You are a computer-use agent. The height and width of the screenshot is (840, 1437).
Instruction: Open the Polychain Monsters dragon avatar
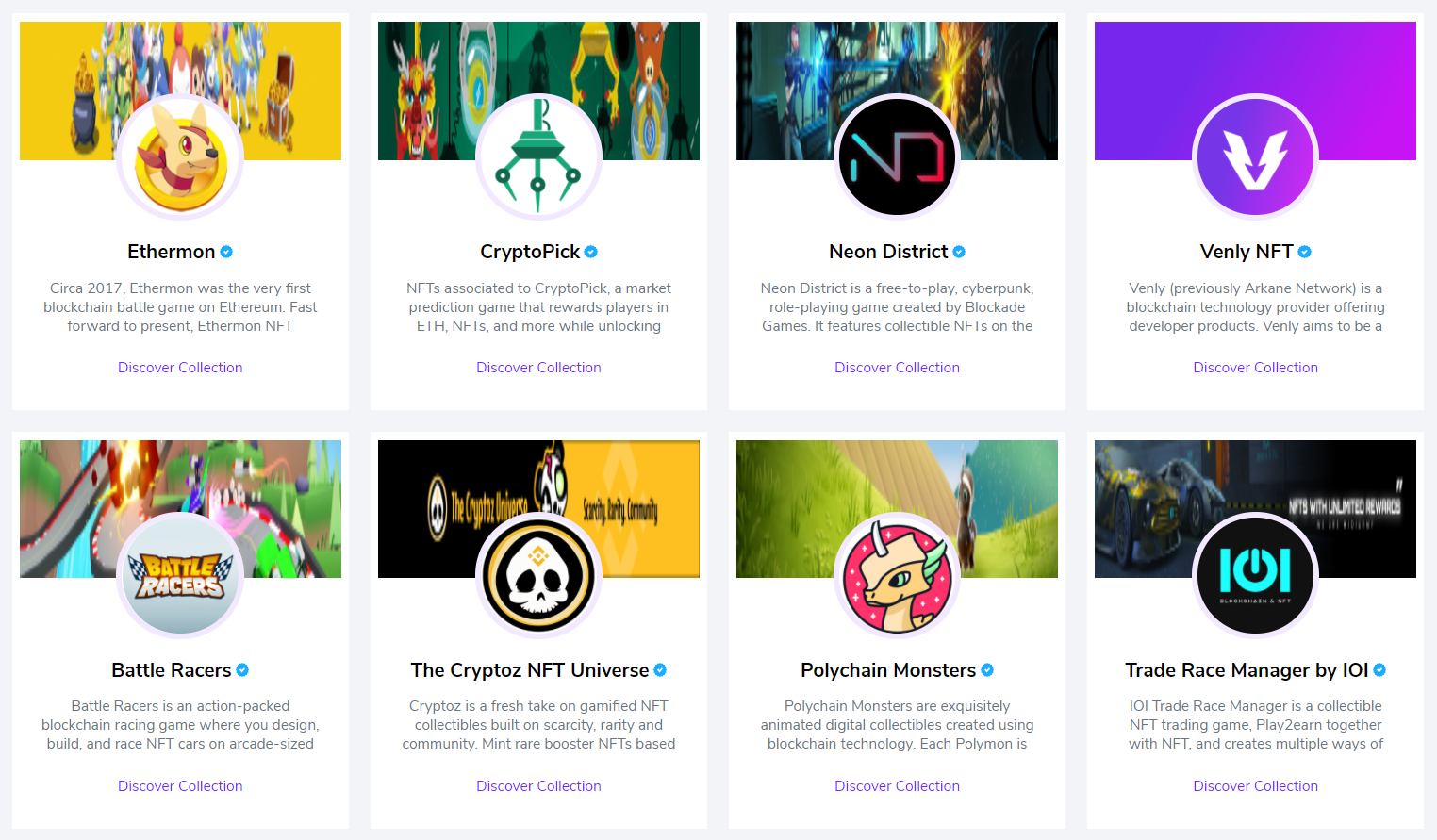point(897,576)
